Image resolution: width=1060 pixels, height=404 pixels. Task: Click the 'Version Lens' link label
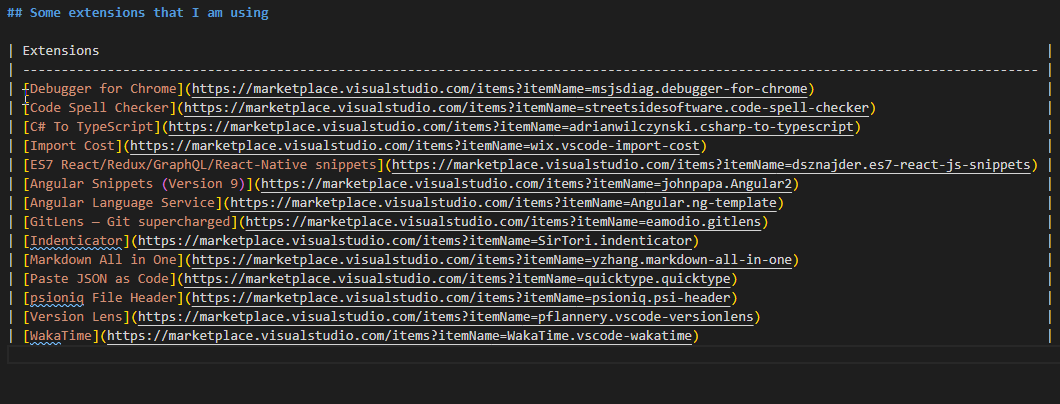pos(76,317)
